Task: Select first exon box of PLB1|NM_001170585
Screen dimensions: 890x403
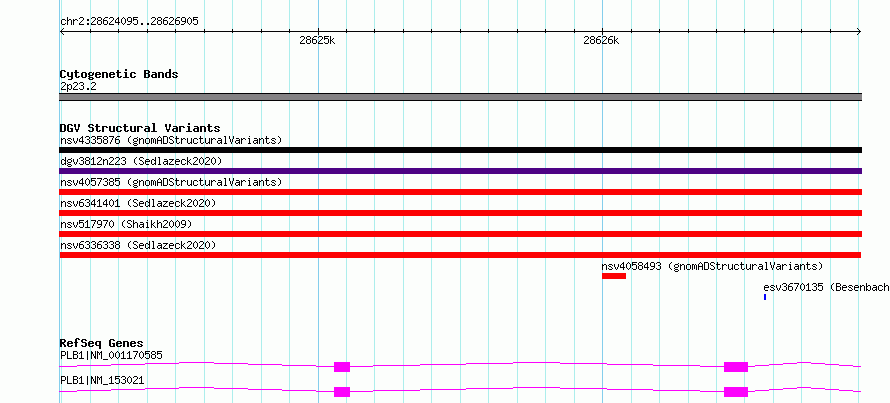Action: click(342, 367)
